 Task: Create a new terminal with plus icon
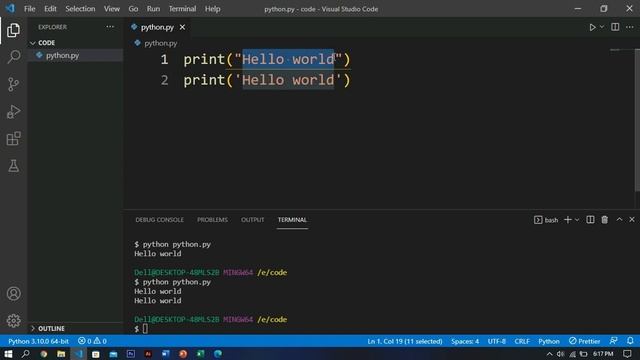pos(567,220)
